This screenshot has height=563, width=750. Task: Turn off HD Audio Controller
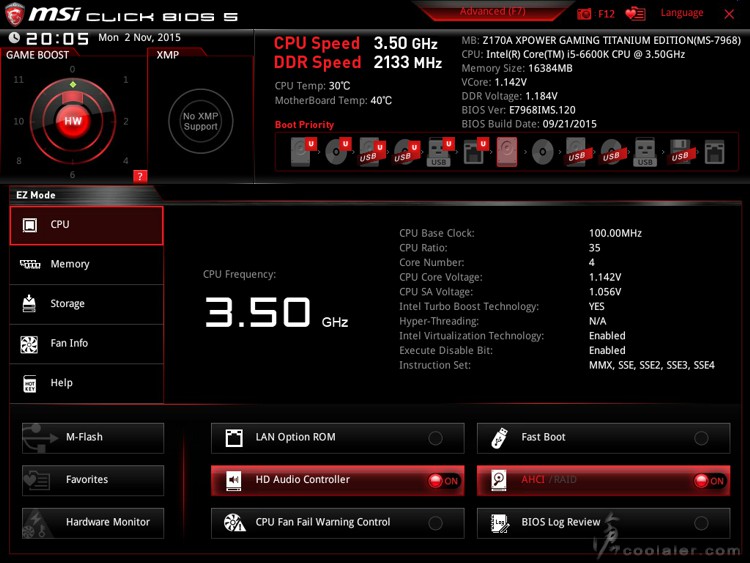tap(443, 481)
